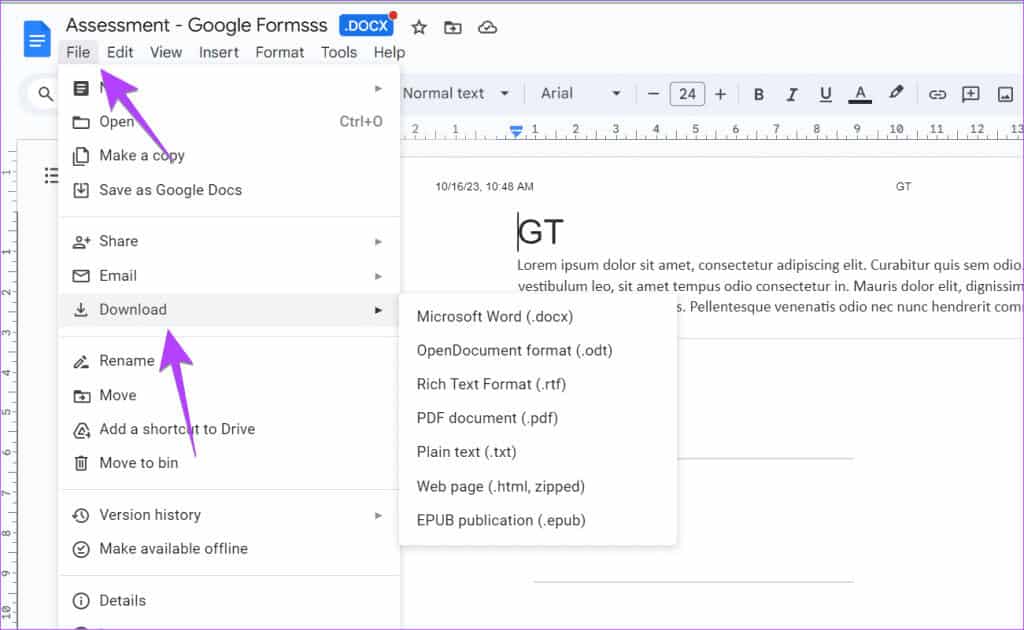This screenshot has height=630, width=1024.
Task: Download as PDF document (.pdf)
Action: coord(537,418)
